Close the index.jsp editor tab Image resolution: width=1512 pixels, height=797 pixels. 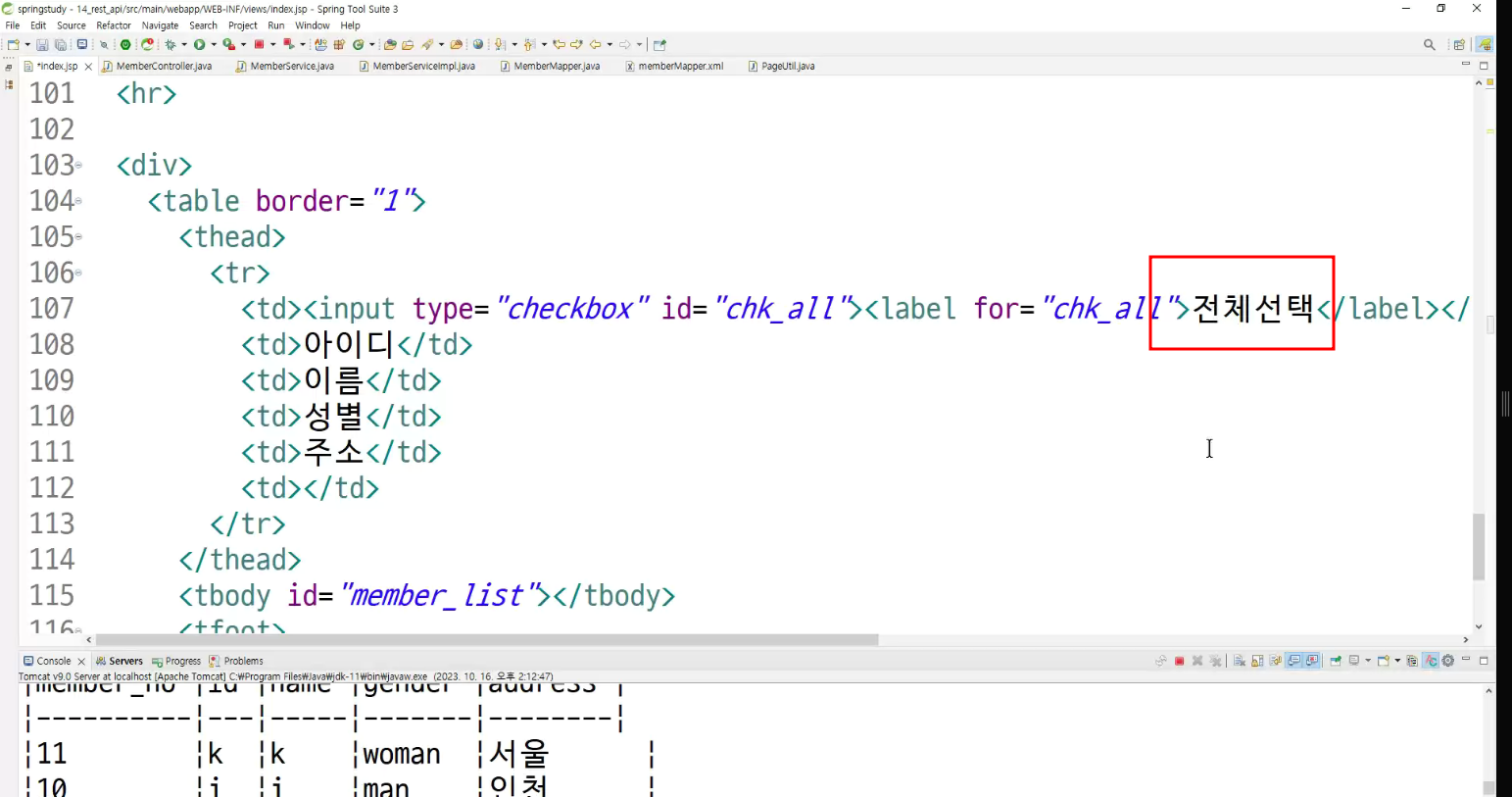tap(88, 67)
